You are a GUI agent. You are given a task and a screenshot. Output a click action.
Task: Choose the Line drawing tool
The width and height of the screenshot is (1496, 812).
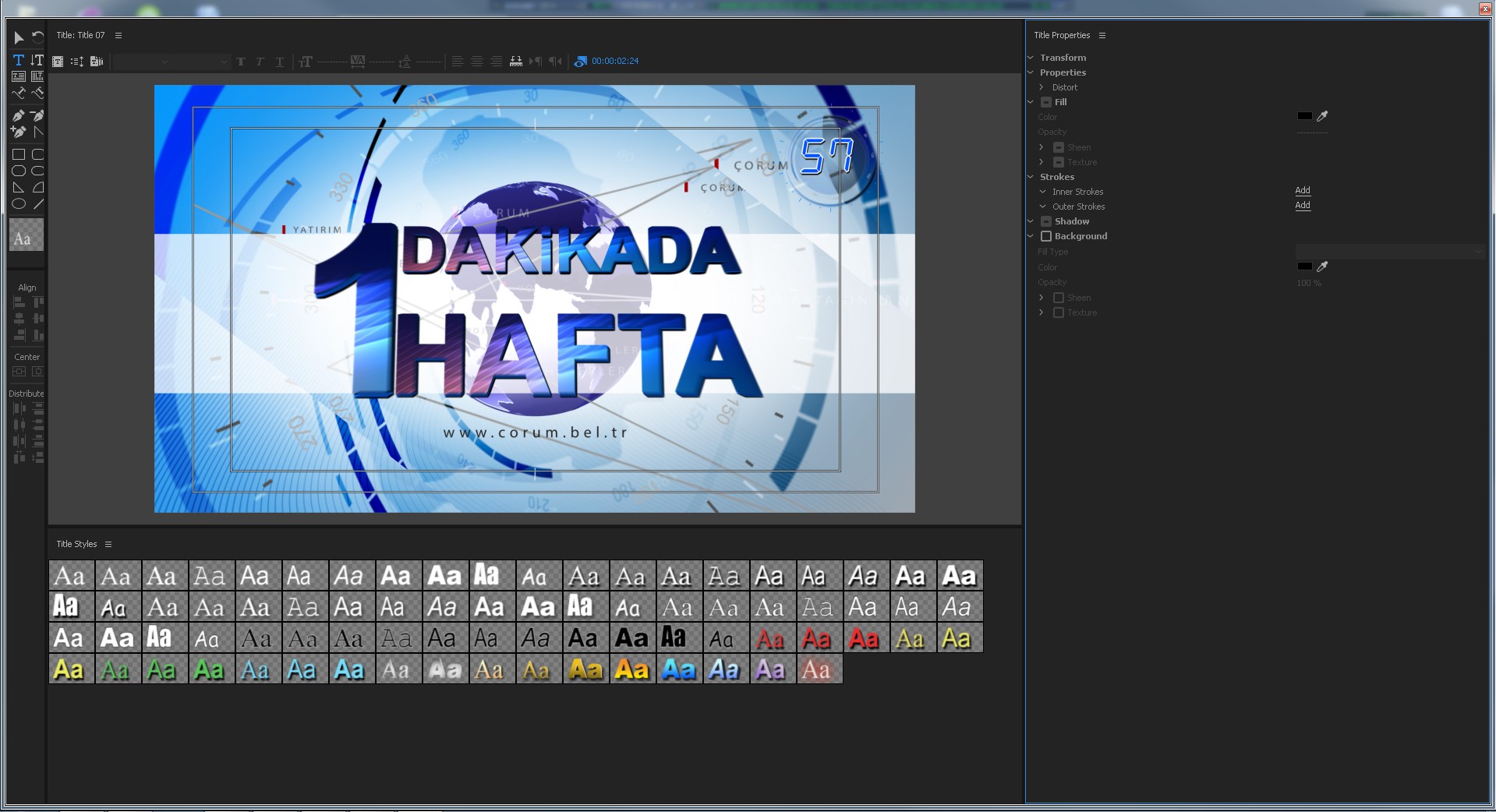(38, 204)
